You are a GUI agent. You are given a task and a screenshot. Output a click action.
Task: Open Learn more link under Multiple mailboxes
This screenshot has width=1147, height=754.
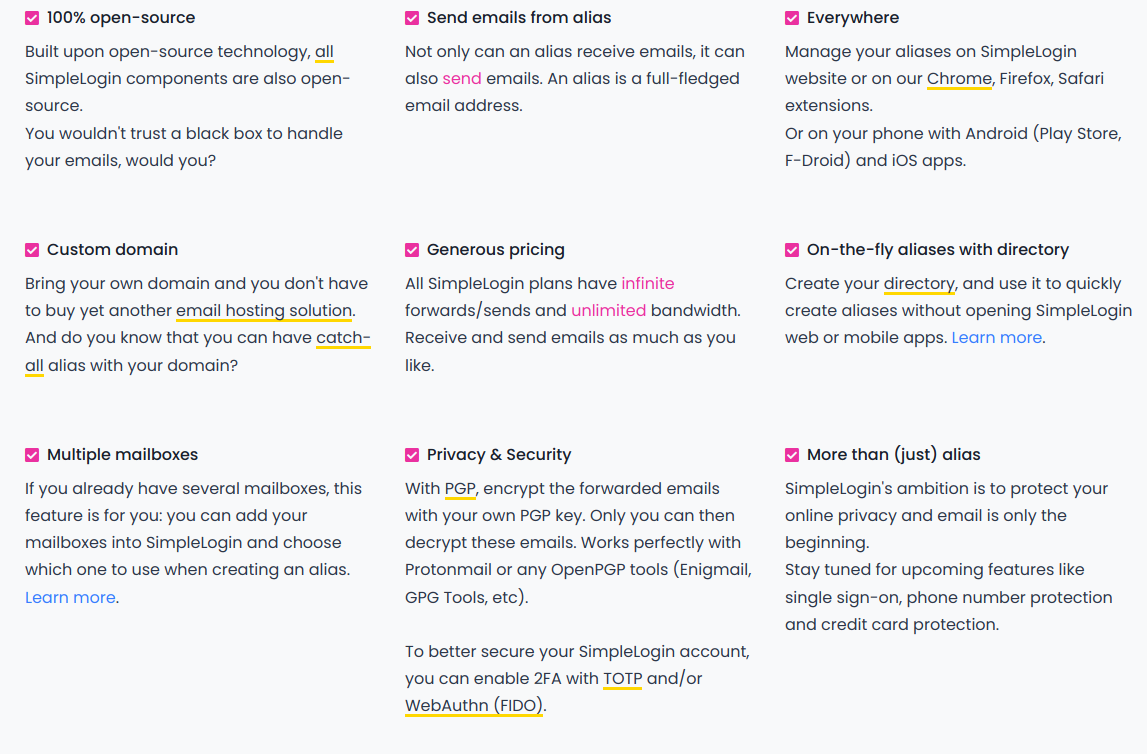click(70, 598)
